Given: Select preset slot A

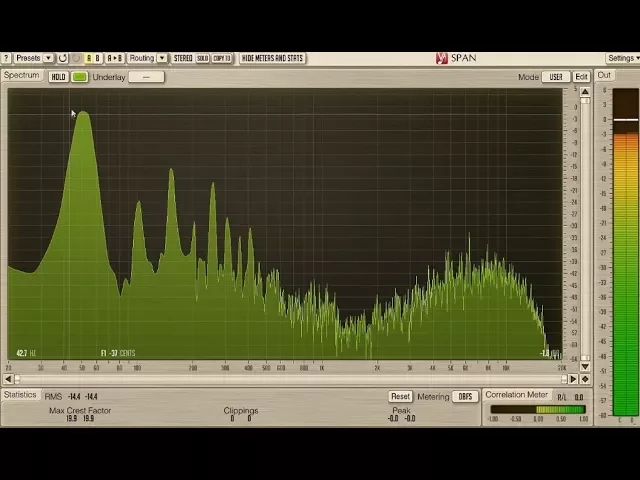Looking at the screenshot, I should coord(89,58).
